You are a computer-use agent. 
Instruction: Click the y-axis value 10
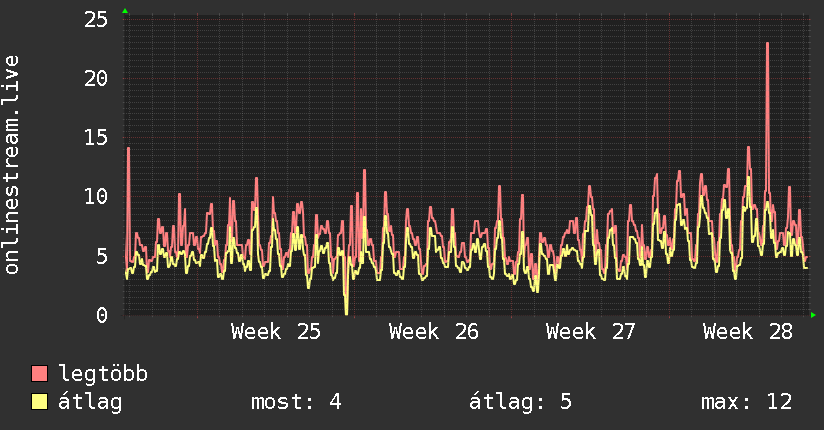point(96,197)
